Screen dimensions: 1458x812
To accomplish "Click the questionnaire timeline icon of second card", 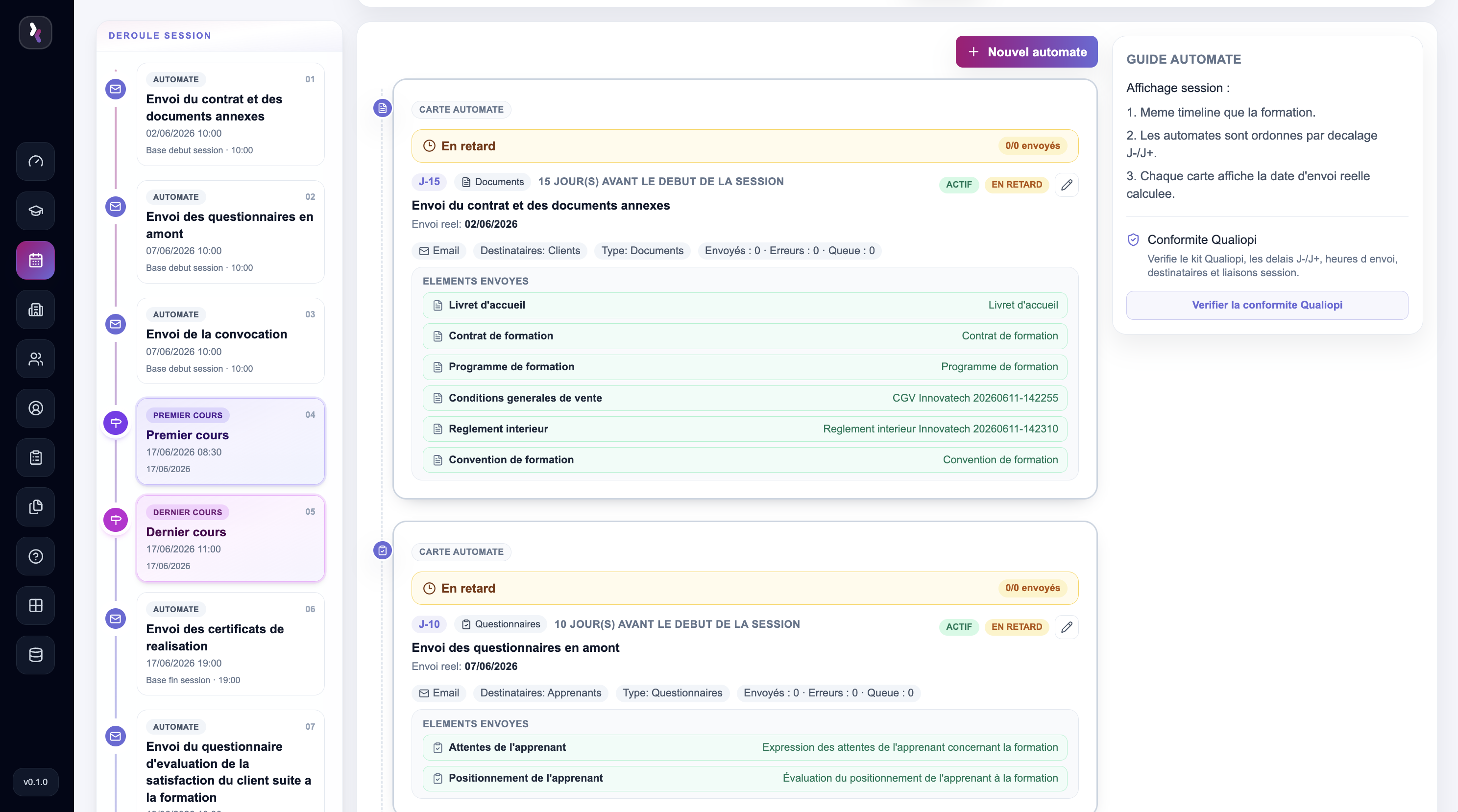I will pyautogui.click(x=383, y=550).
